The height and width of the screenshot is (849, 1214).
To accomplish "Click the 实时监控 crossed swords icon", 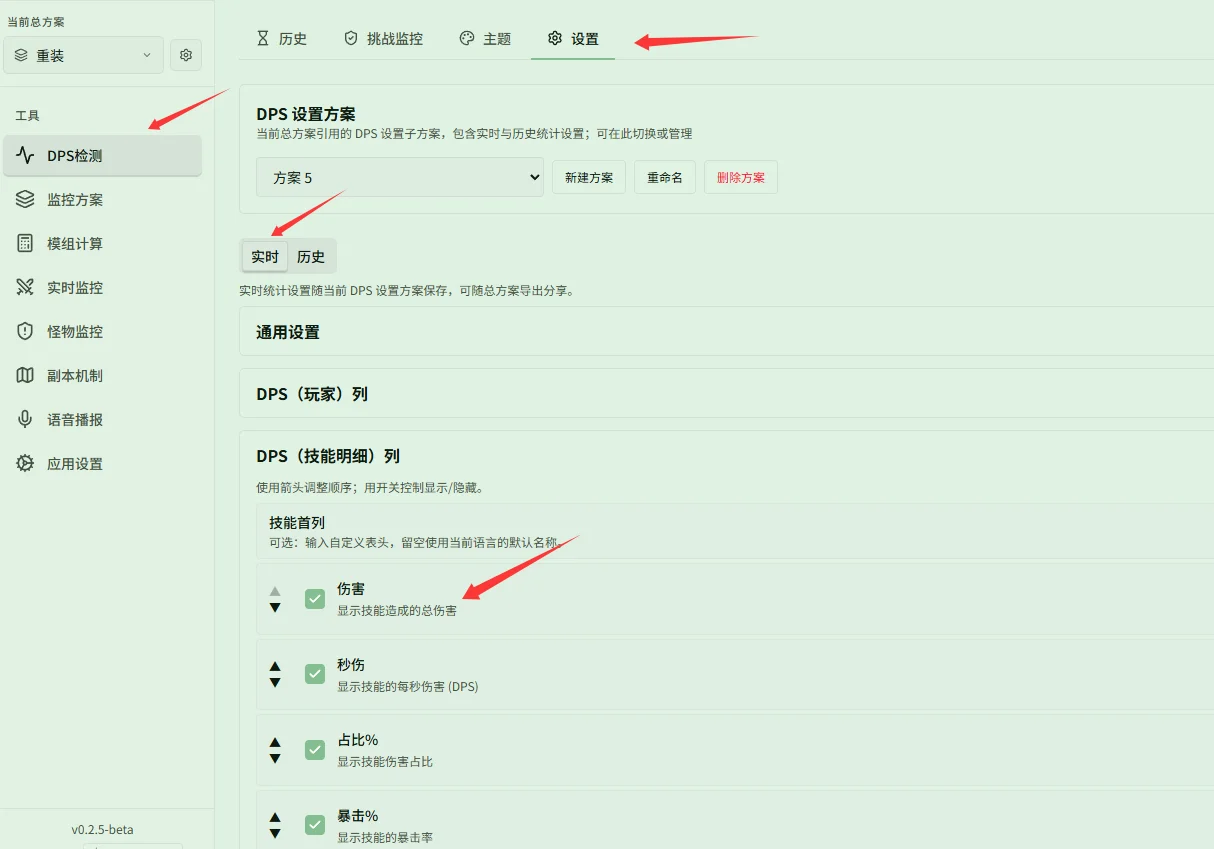I will tap(25, 288).
